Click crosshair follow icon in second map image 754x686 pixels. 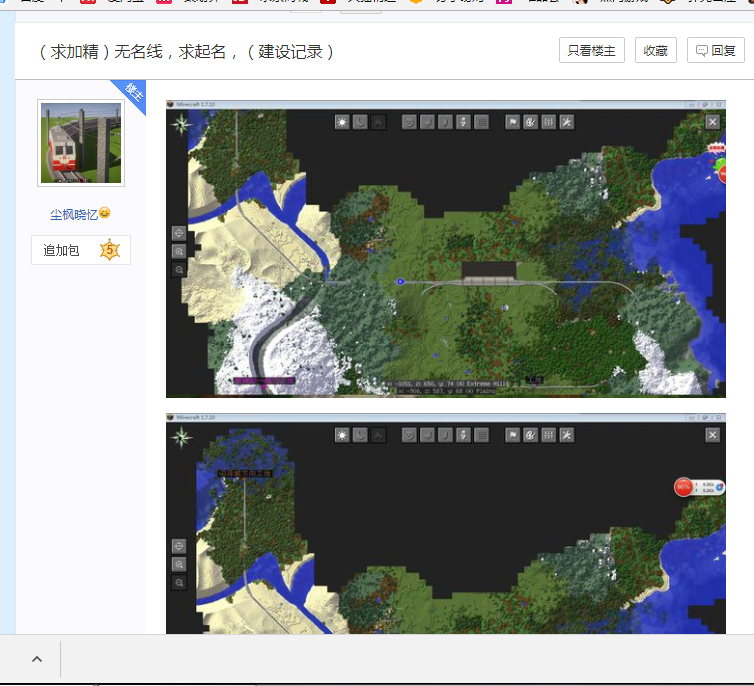(x=179, y=546)
